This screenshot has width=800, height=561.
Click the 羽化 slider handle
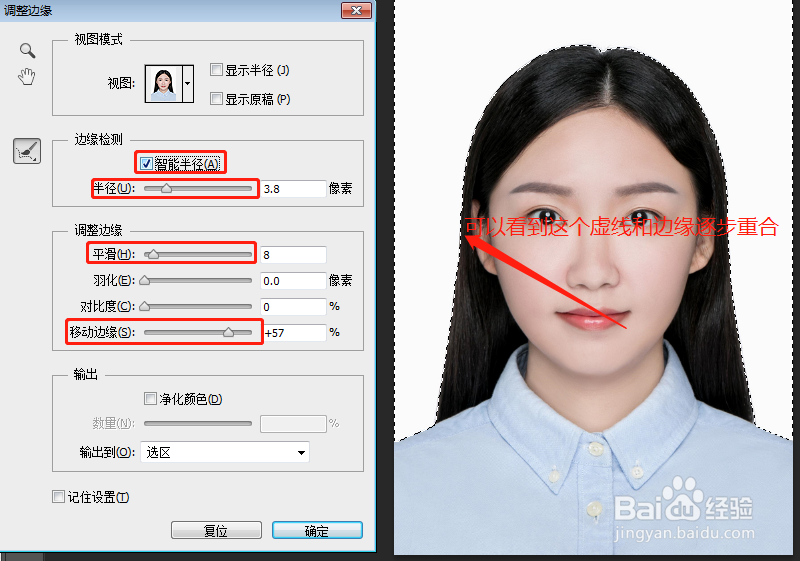[x=145, y=280]
